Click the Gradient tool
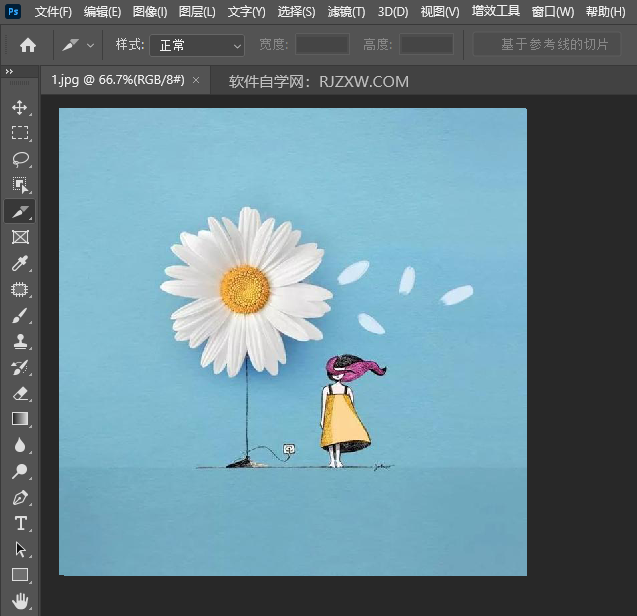Image resolution: width=637 pixels, height=616 pixels. (20, 419)
